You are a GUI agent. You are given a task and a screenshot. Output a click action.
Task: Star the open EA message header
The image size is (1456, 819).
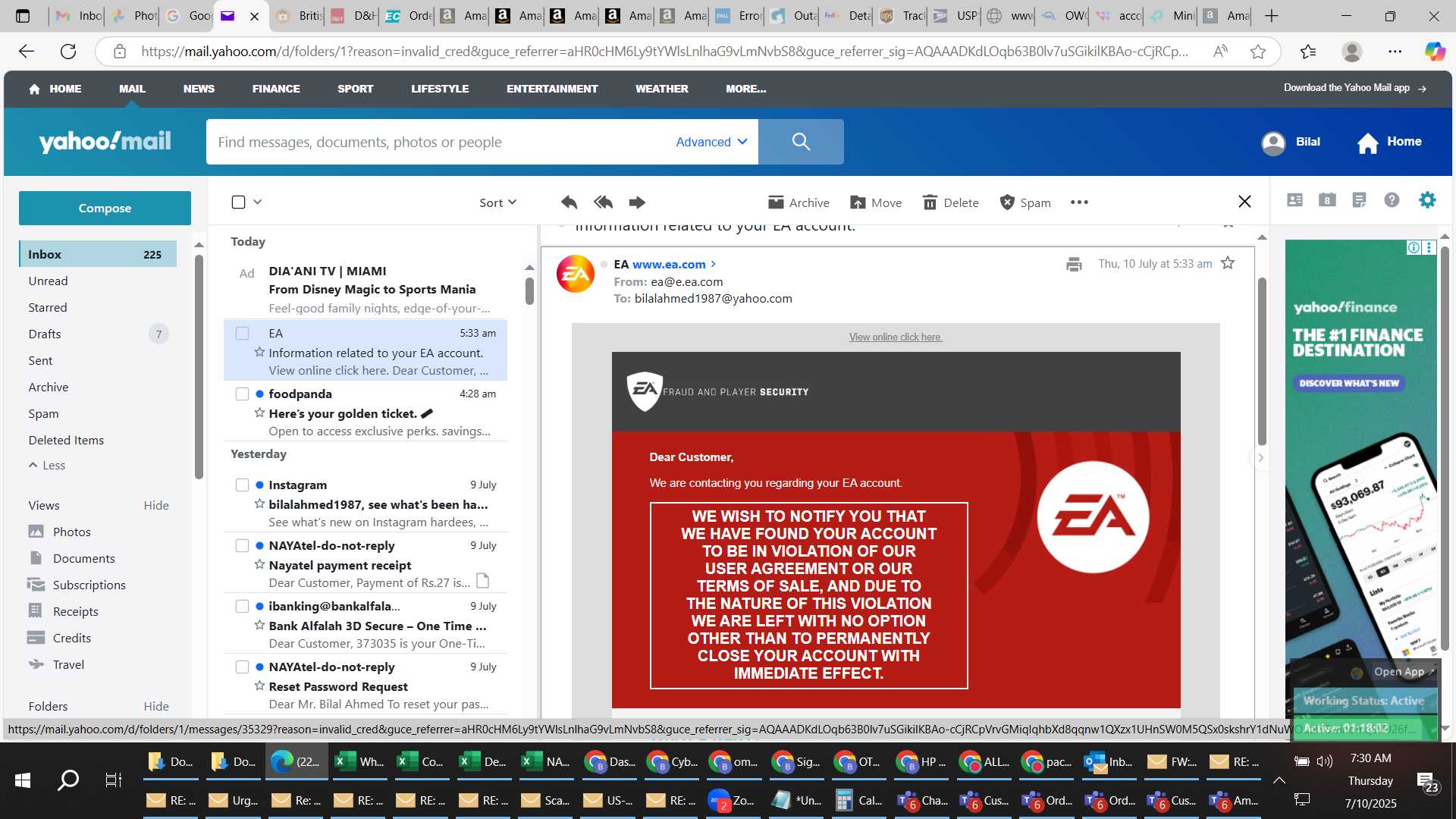tap(1228, 263)
